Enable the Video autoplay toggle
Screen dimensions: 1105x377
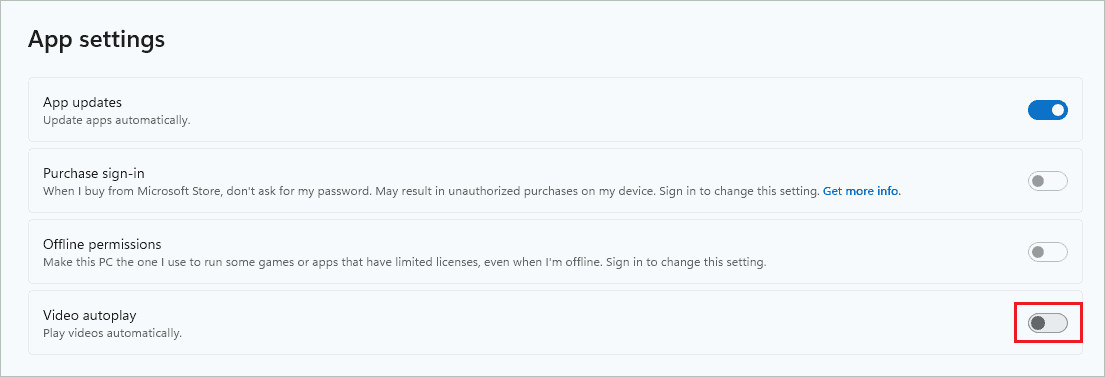(1048, 323)
